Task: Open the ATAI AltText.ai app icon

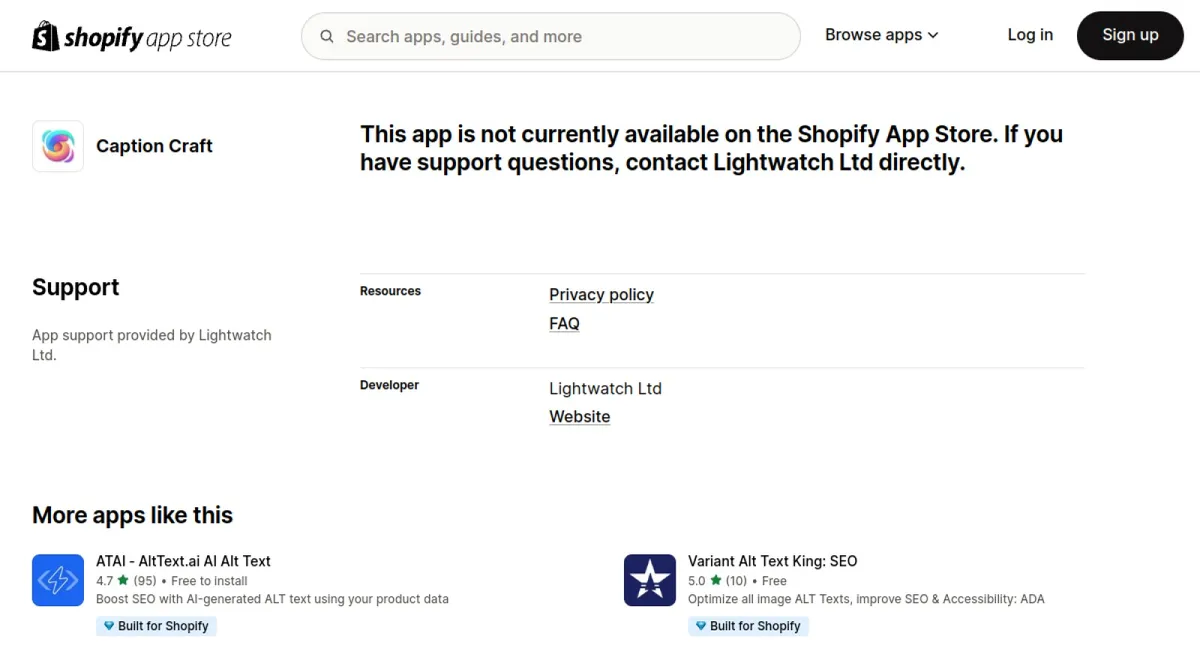Action: tap(58, 580)
